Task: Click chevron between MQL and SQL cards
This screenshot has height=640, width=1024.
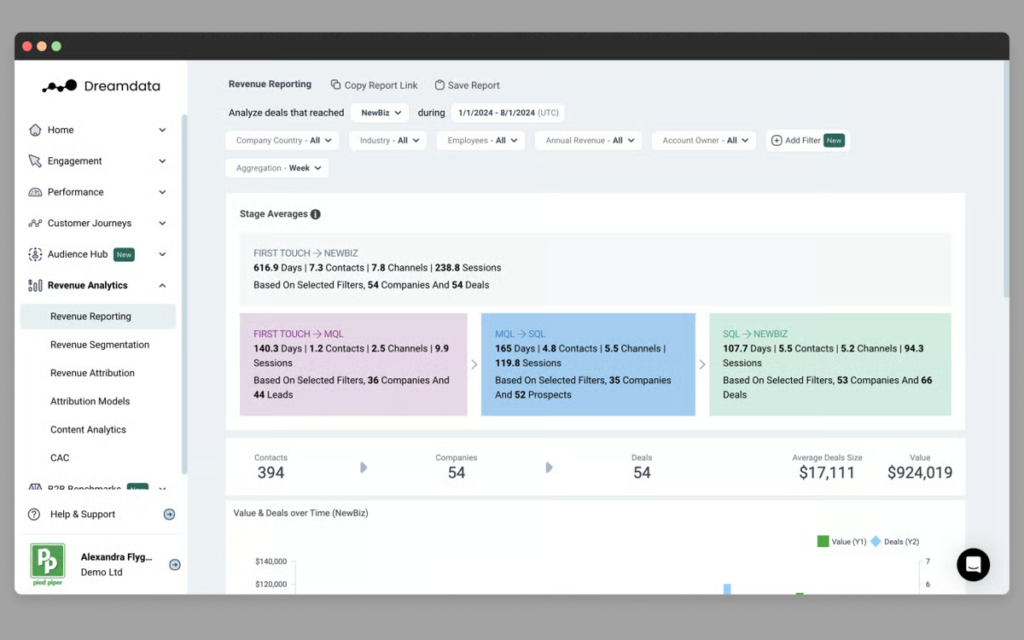Action: tap(474, 364)
